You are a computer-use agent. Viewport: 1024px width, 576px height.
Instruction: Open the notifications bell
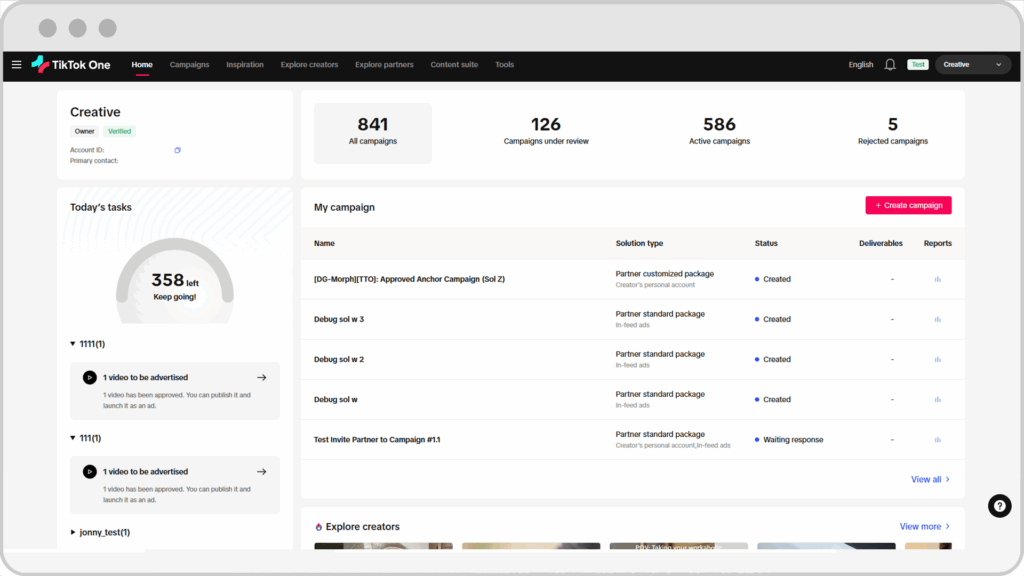(x=890, y=65)
